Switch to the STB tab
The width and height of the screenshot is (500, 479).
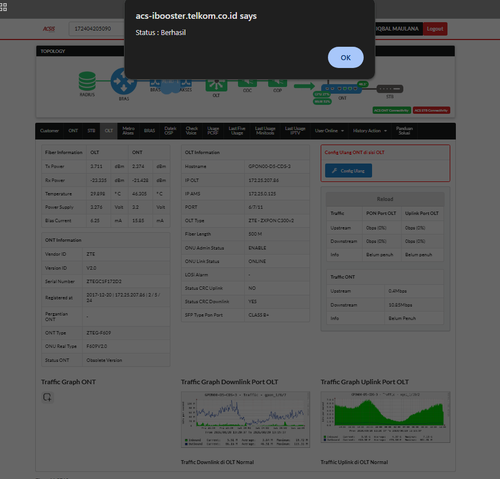pyautogui.click(x=91, y=131)
